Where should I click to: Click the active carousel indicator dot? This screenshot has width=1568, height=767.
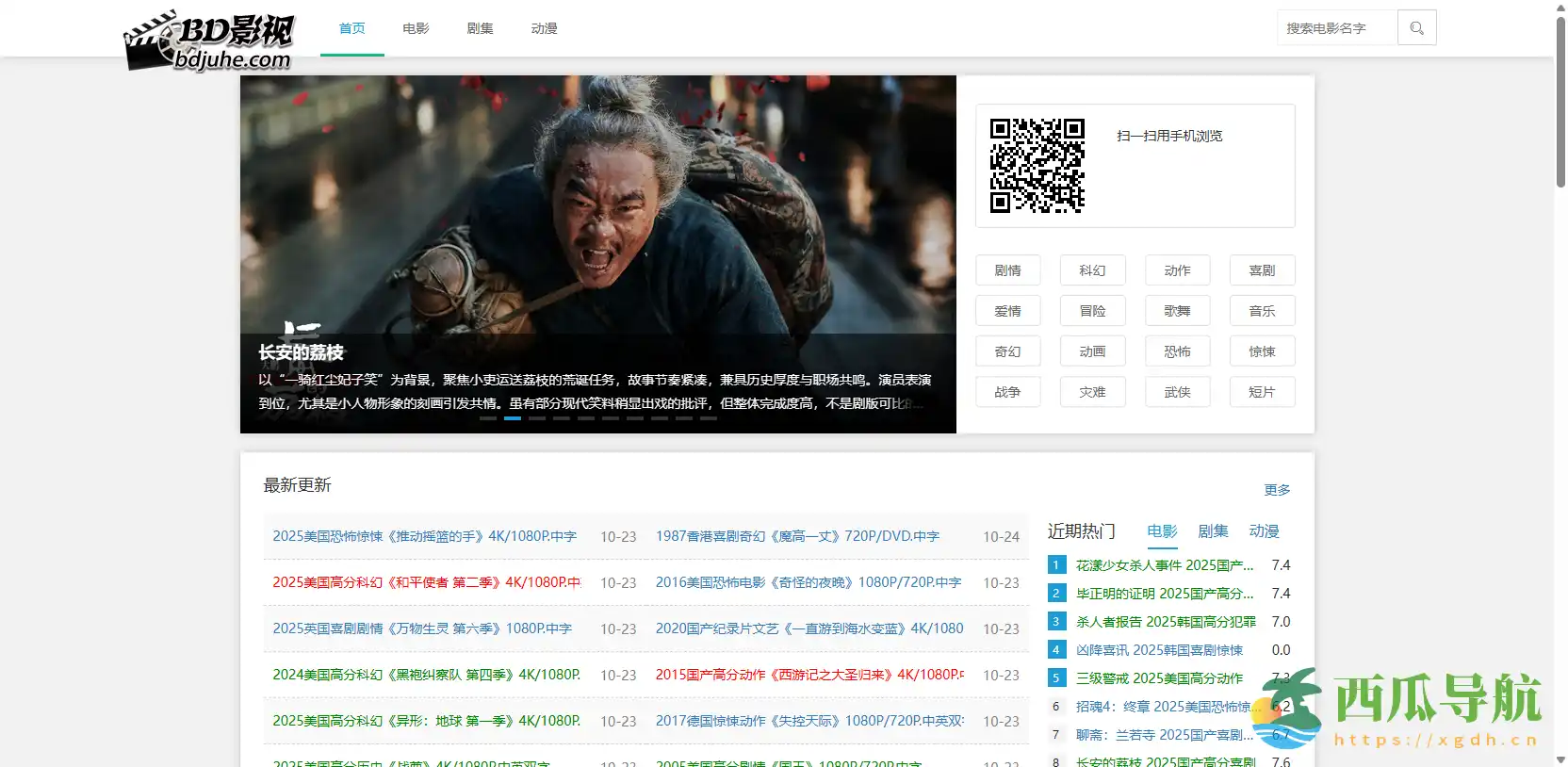coord(513,417)
